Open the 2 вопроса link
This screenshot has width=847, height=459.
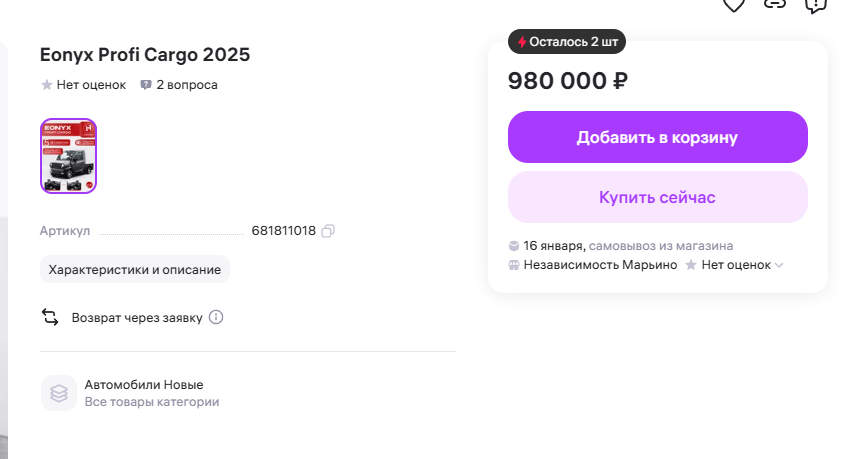pyautogui.click(x=187, y=85)
